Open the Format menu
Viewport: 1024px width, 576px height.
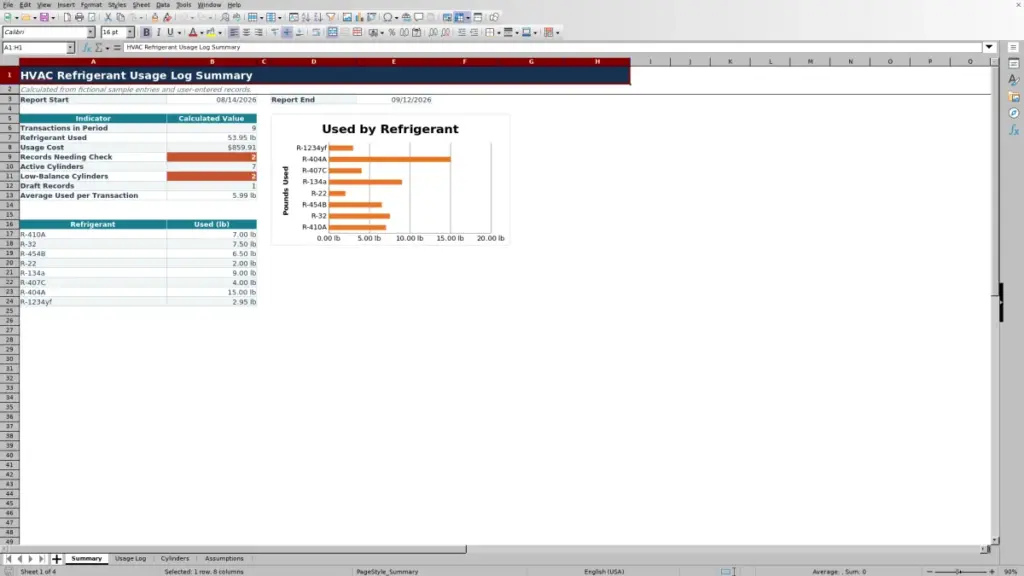click(x=91, y=5)
